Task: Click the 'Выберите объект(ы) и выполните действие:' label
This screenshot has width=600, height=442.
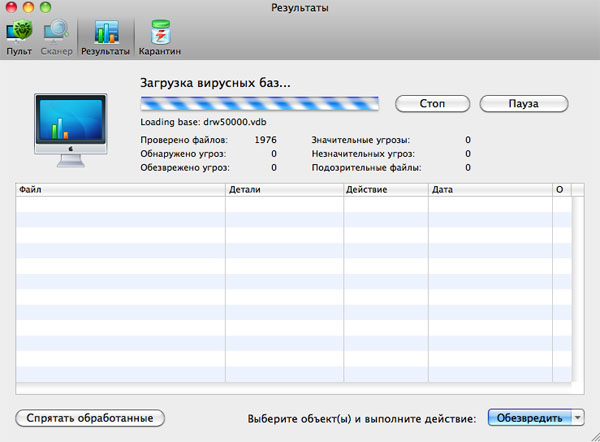Action: (362, 419)
